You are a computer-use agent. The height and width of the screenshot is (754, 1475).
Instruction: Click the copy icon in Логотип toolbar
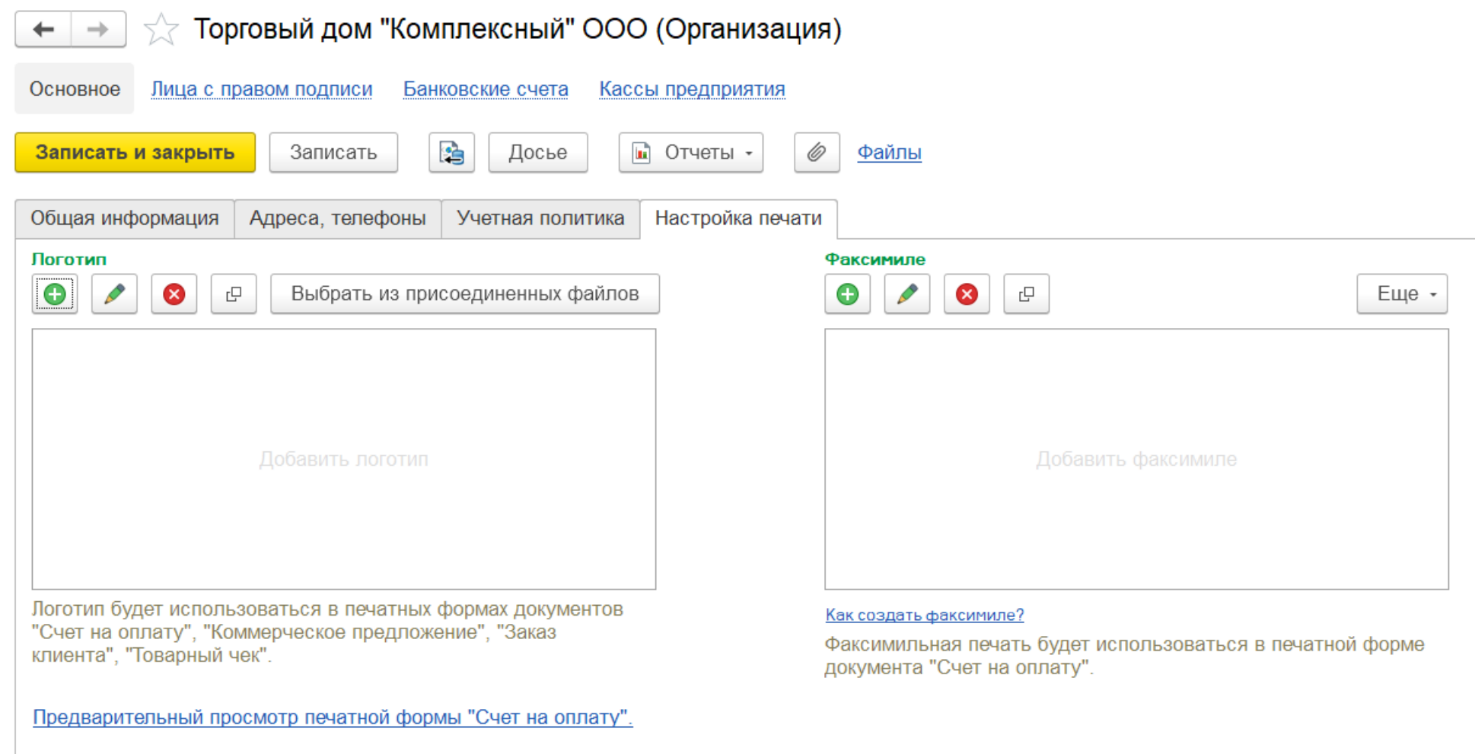point(234,294)
